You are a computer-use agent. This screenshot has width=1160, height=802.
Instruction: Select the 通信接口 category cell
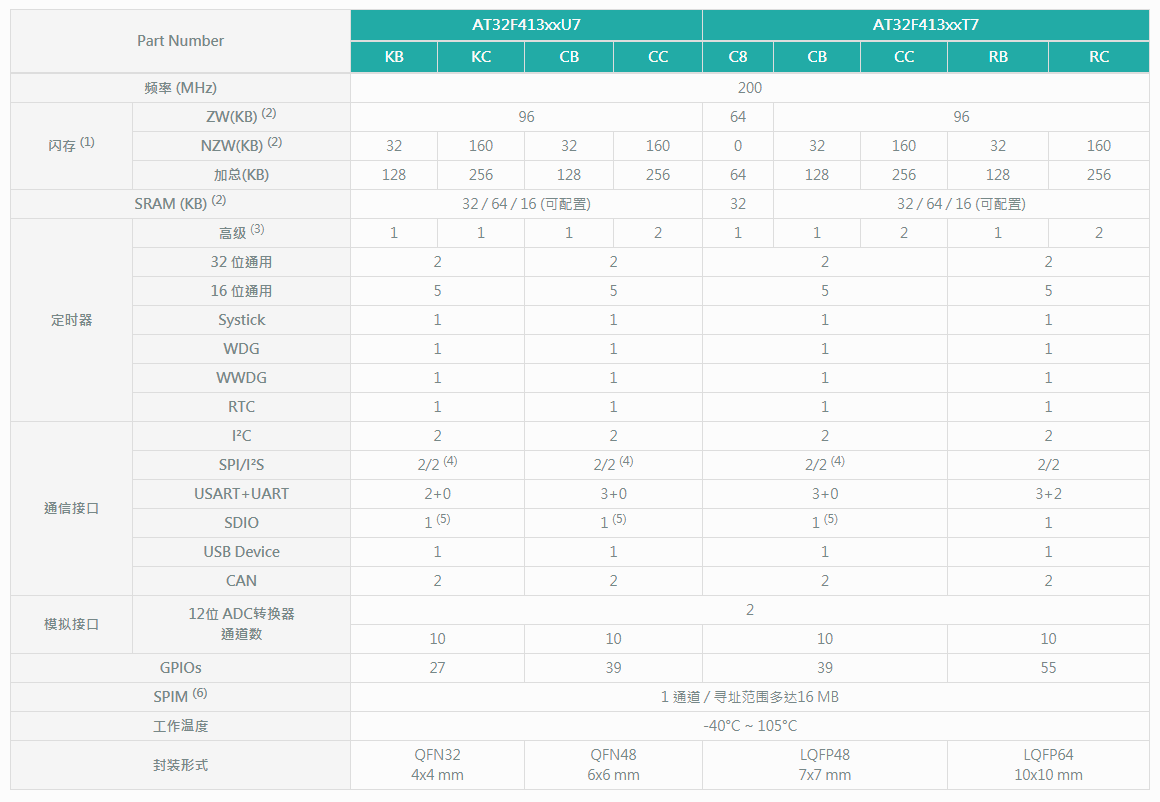[x=71, y=508]
